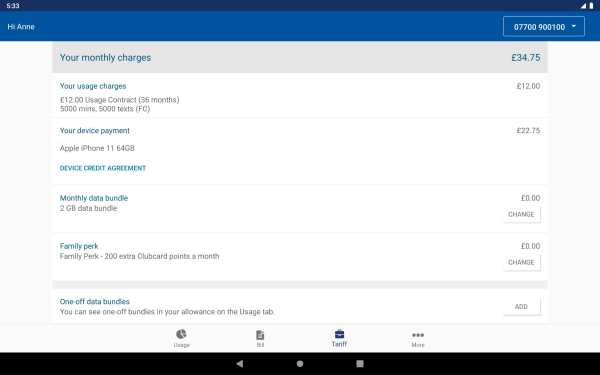Select the 'Your device payment' title
This screenshot has height=375, width=600.
click(95, 131)
